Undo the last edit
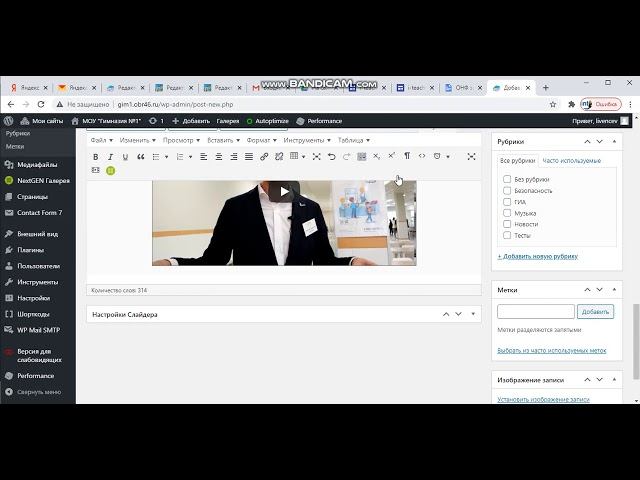Viewport: 640px width, 480px height. coord(331,157)
